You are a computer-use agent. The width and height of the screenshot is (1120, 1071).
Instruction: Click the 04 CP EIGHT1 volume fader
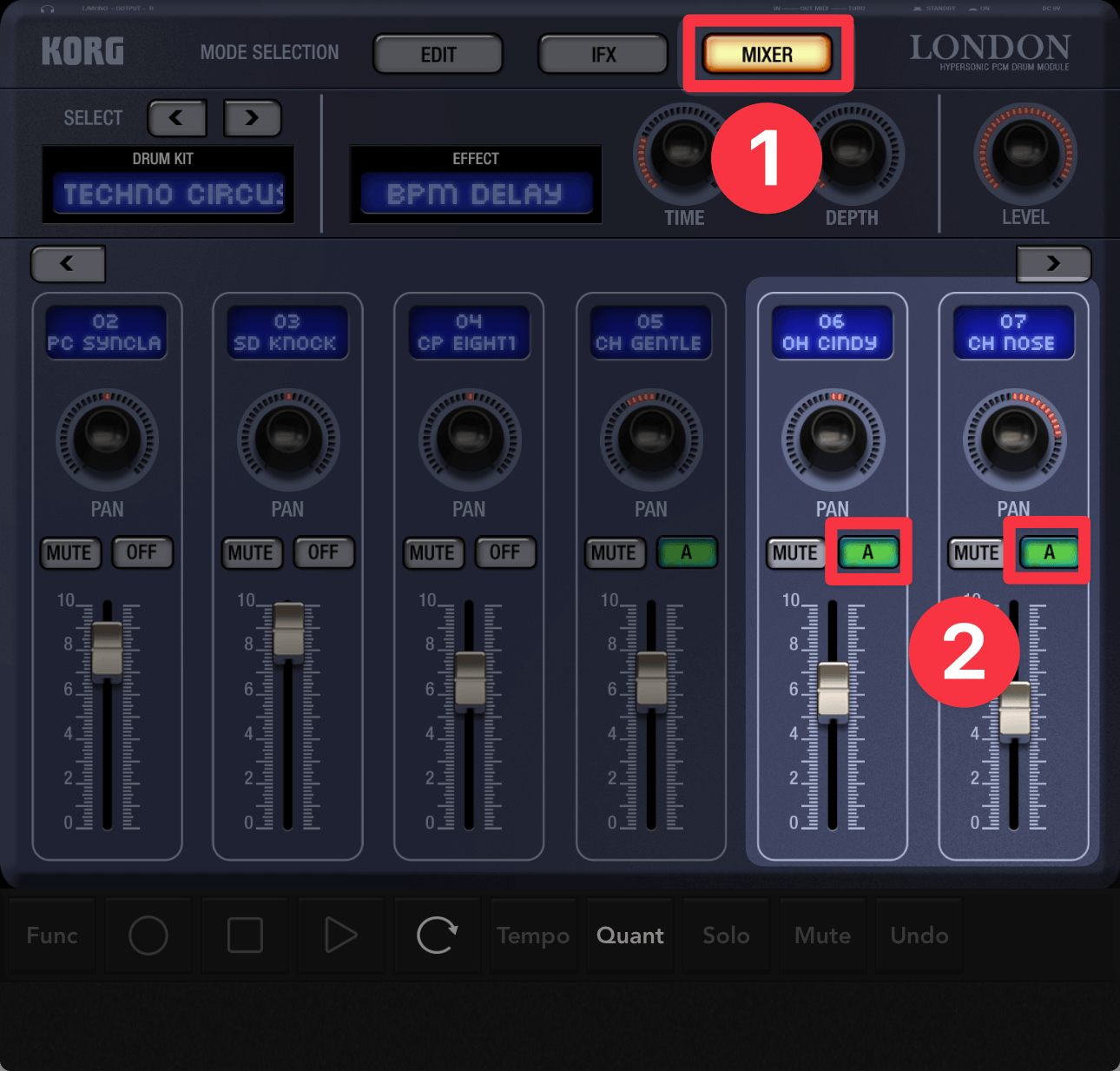tap(470, 678)
